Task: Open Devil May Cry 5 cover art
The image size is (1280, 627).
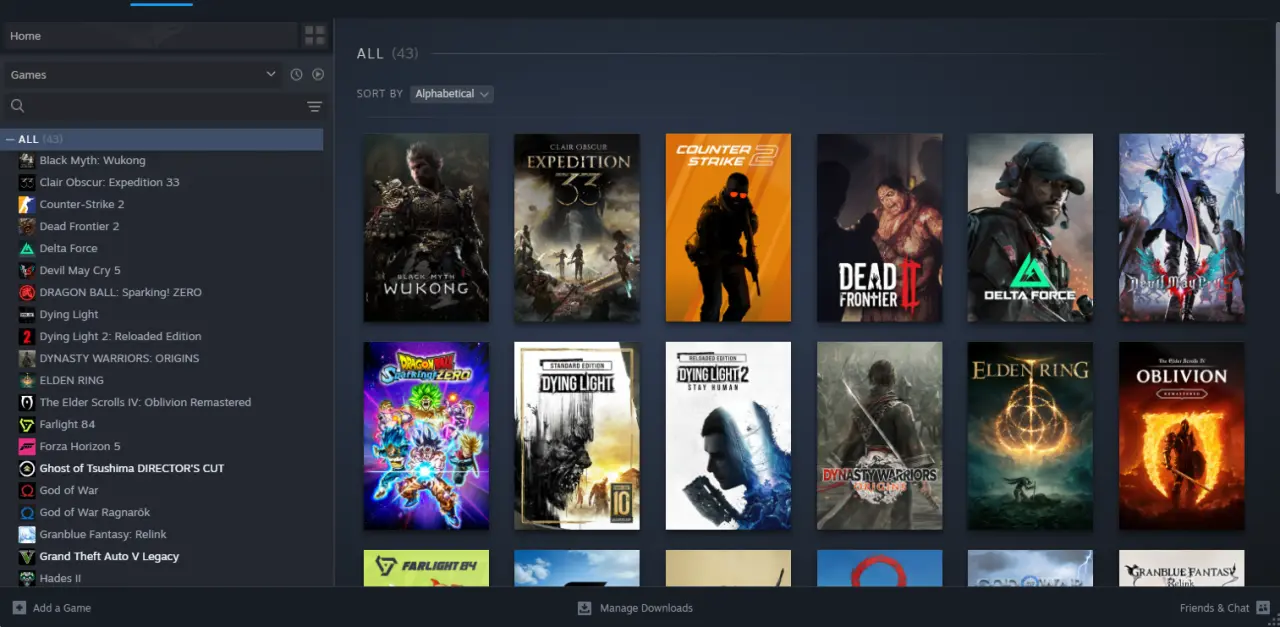Action: [x=1182, y=228]
